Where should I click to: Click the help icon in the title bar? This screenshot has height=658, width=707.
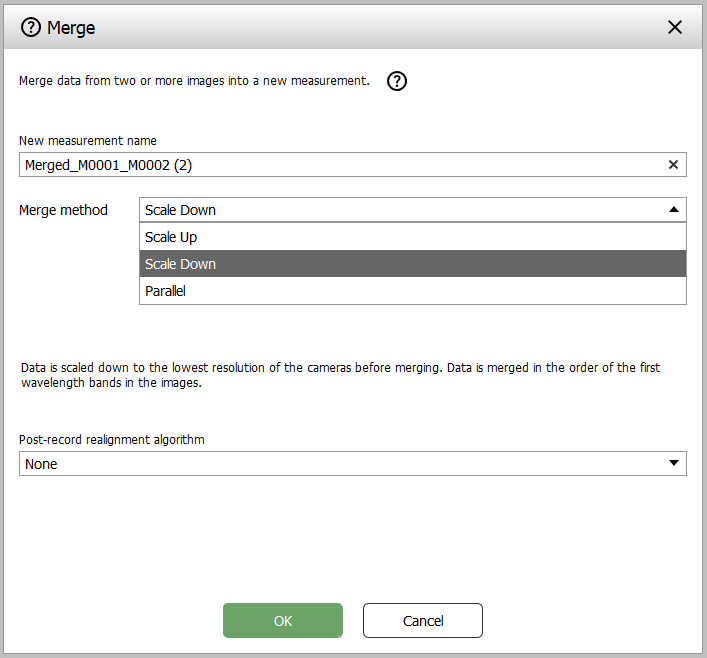tap(31, 27)
